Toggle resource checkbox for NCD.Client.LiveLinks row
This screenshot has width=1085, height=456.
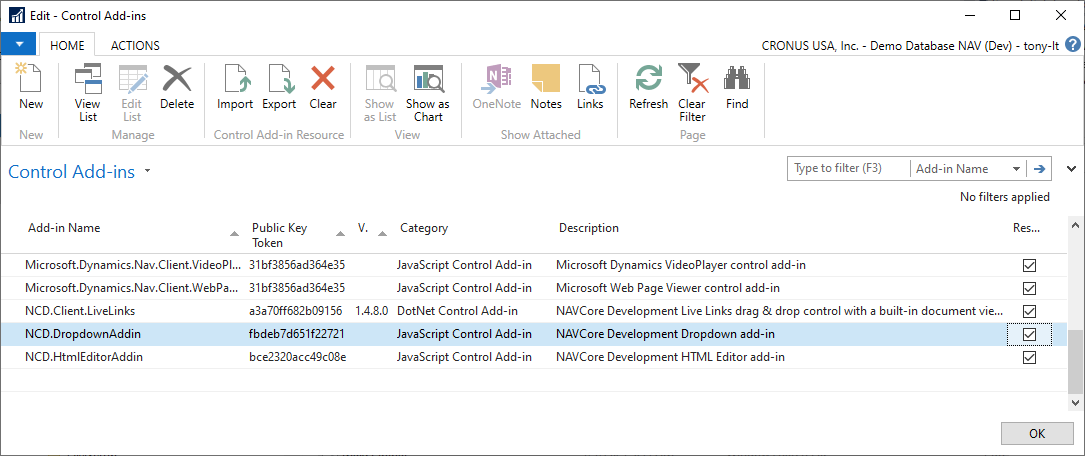coord(1029,311)
